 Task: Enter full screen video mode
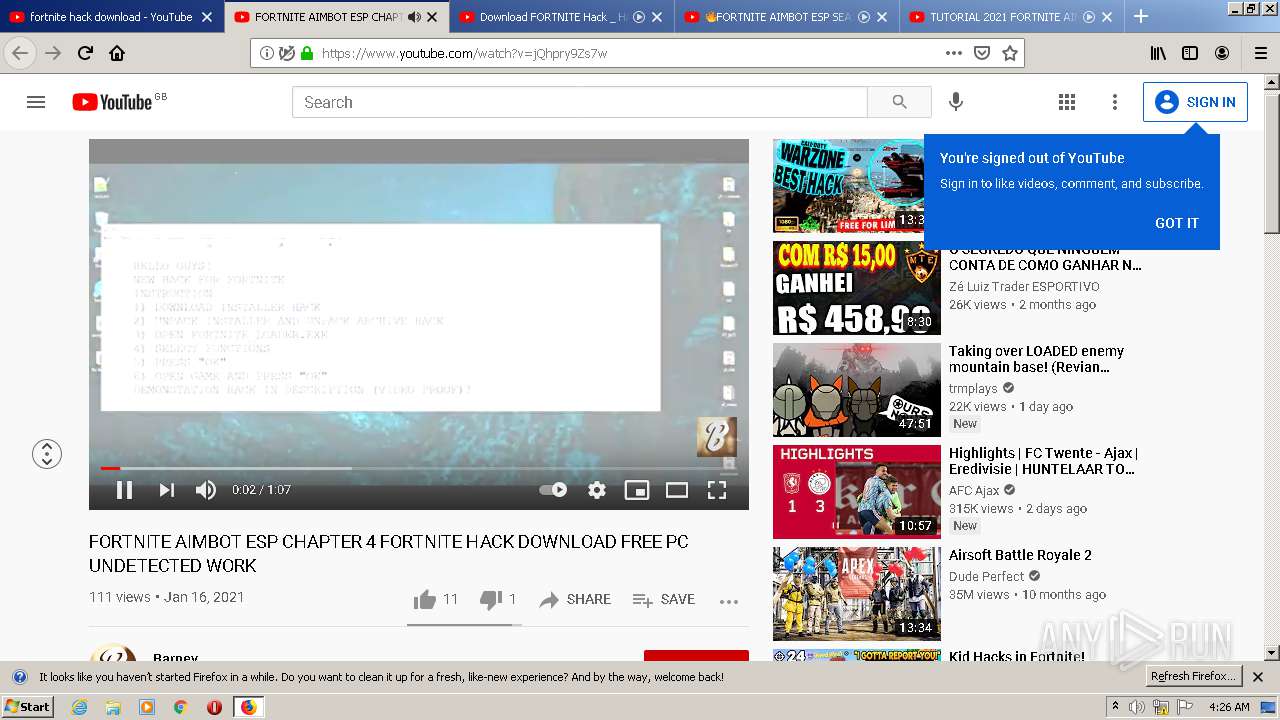[717, 490]
